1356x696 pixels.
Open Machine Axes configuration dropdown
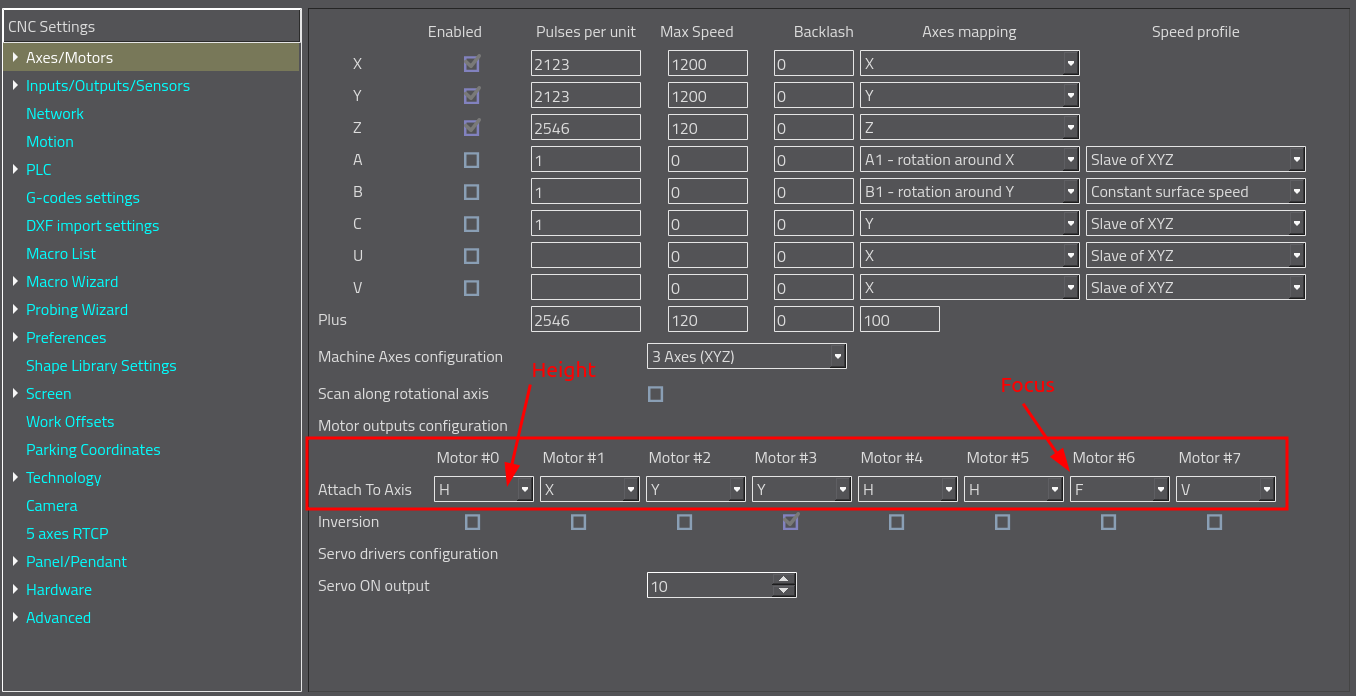click(x=746, y=356)
